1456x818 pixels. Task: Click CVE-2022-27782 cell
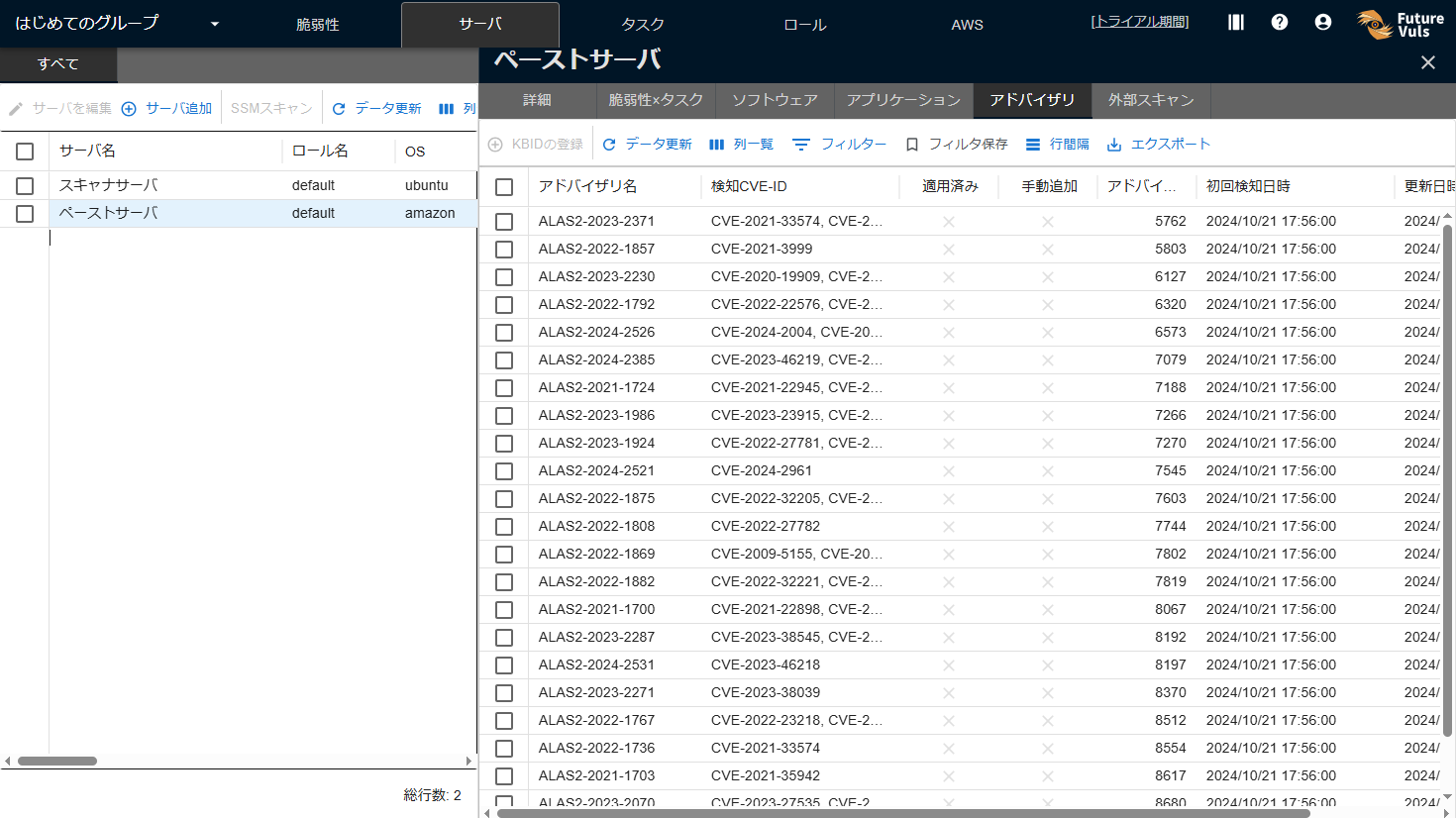pos(766,526)
